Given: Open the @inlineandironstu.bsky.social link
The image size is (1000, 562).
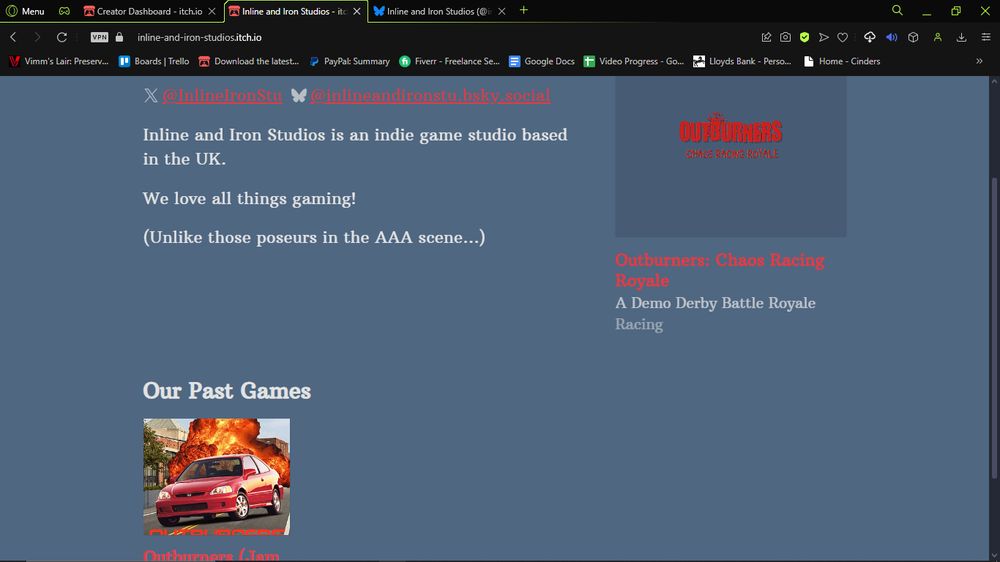Looking at the screenshot, I should [x=430, y=95].
